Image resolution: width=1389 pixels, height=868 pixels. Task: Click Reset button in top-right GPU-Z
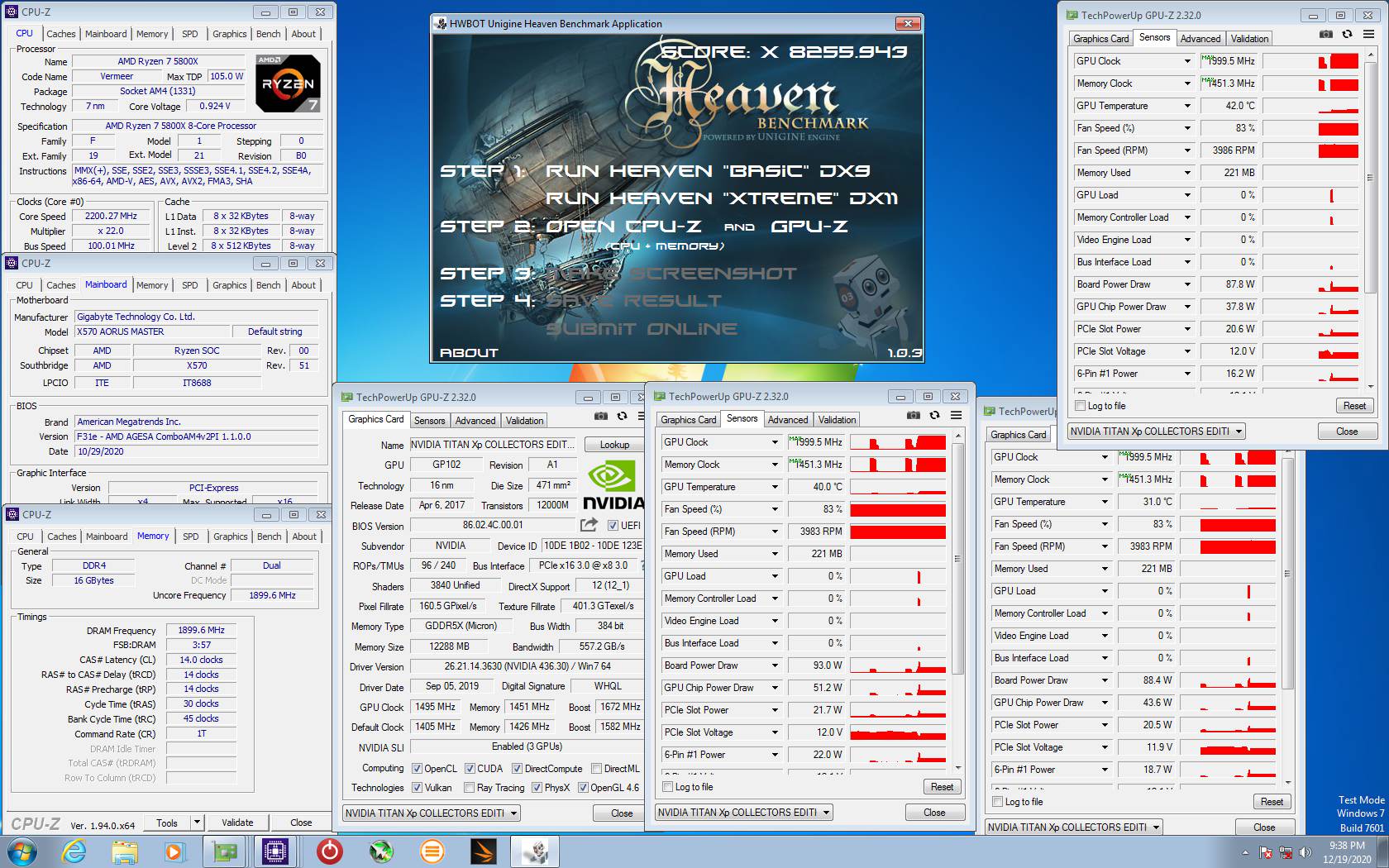click(1354, 406)
